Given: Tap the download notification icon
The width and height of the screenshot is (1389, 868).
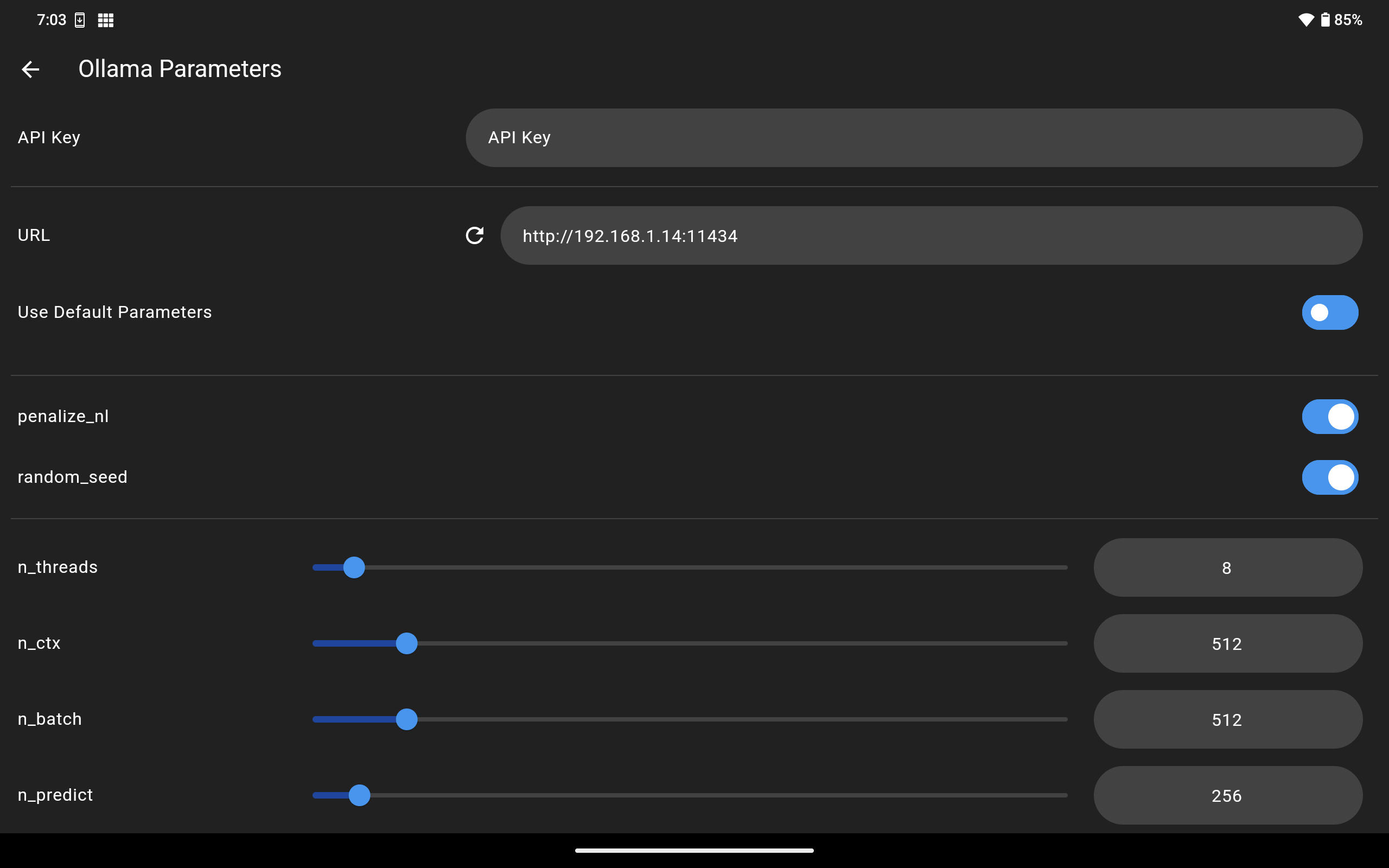Looking at the screenshot, I should click(x=80, y=20).
